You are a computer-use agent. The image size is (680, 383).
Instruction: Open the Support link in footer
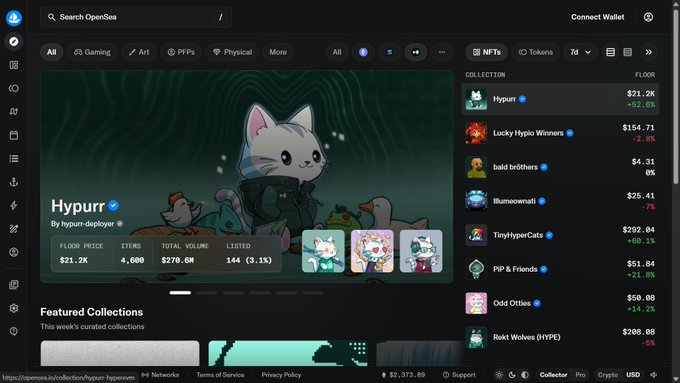click(459, 375)
